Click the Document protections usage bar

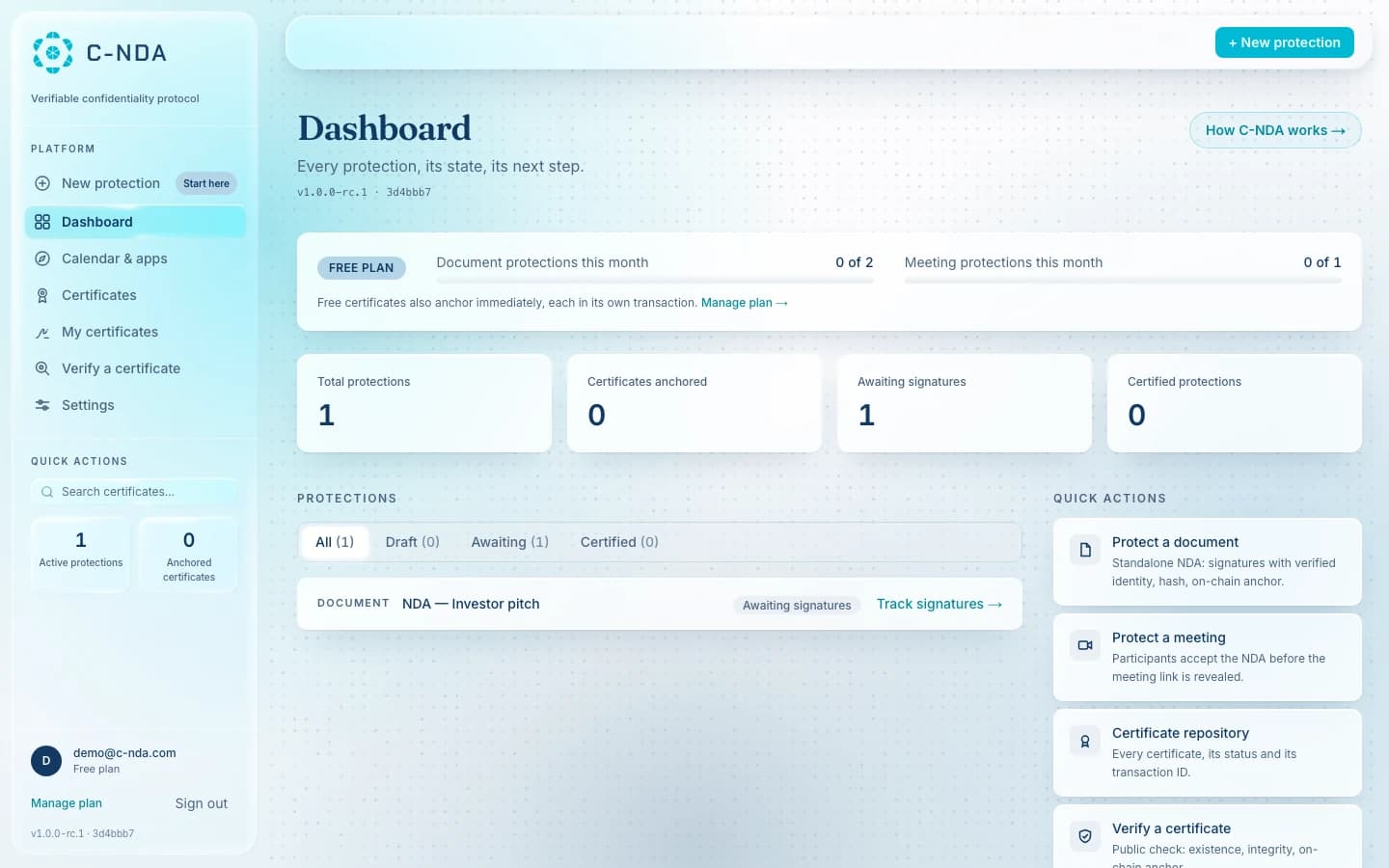(x=655, y=281)
